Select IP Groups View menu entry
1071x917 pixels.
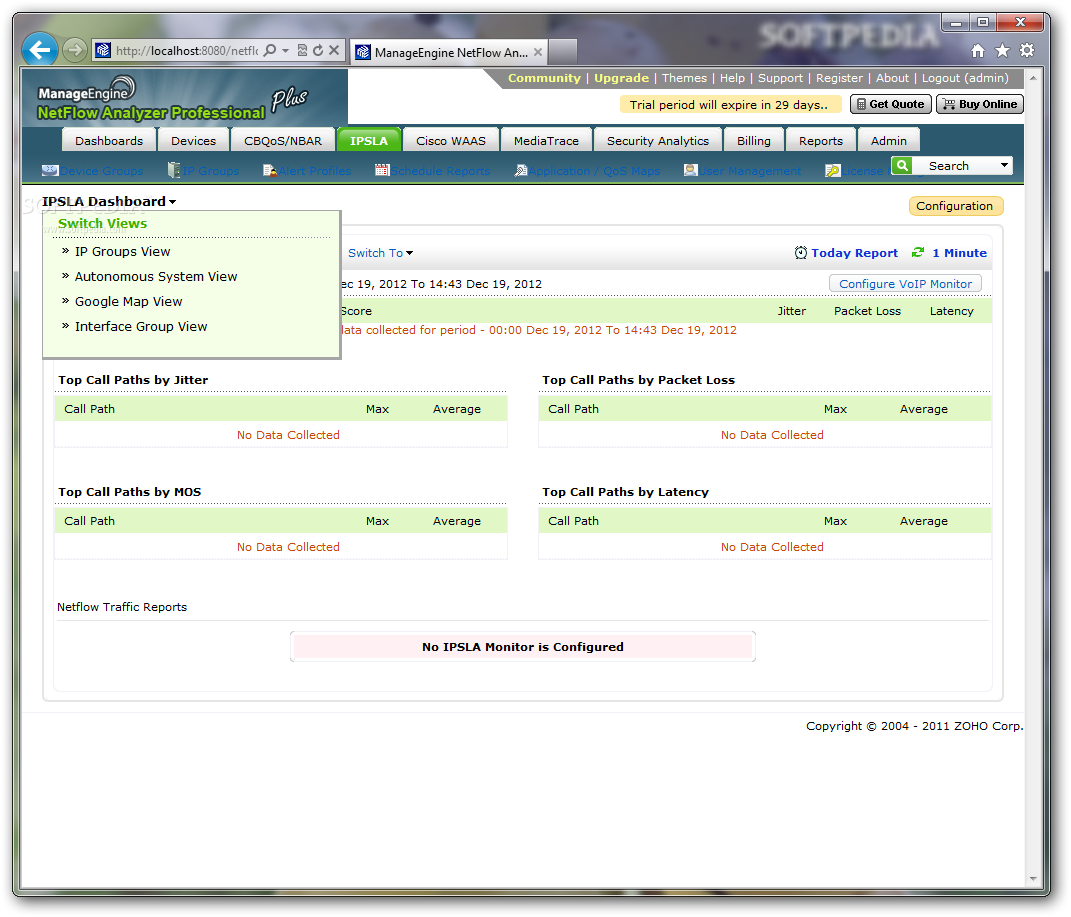pos(122,251)
